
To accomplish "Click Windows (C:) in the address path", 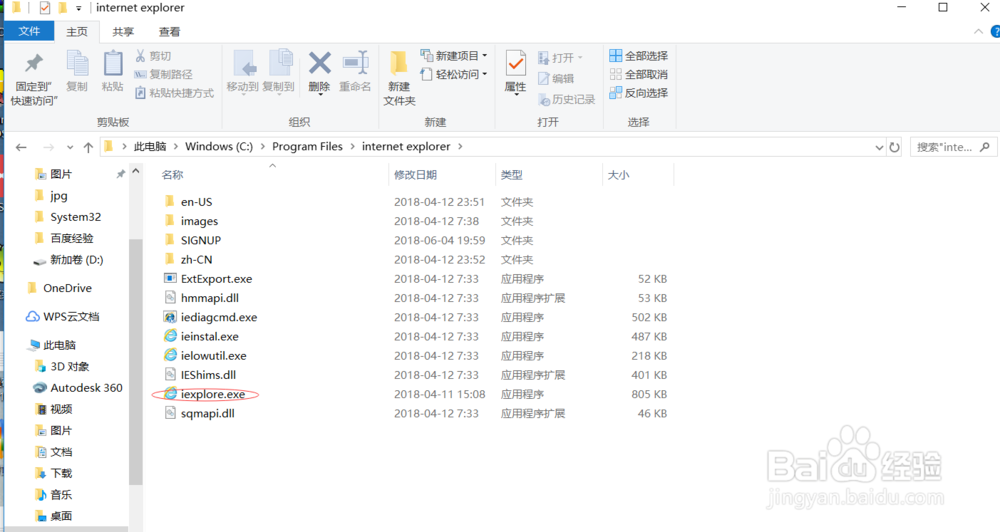I will pos(219,147).
